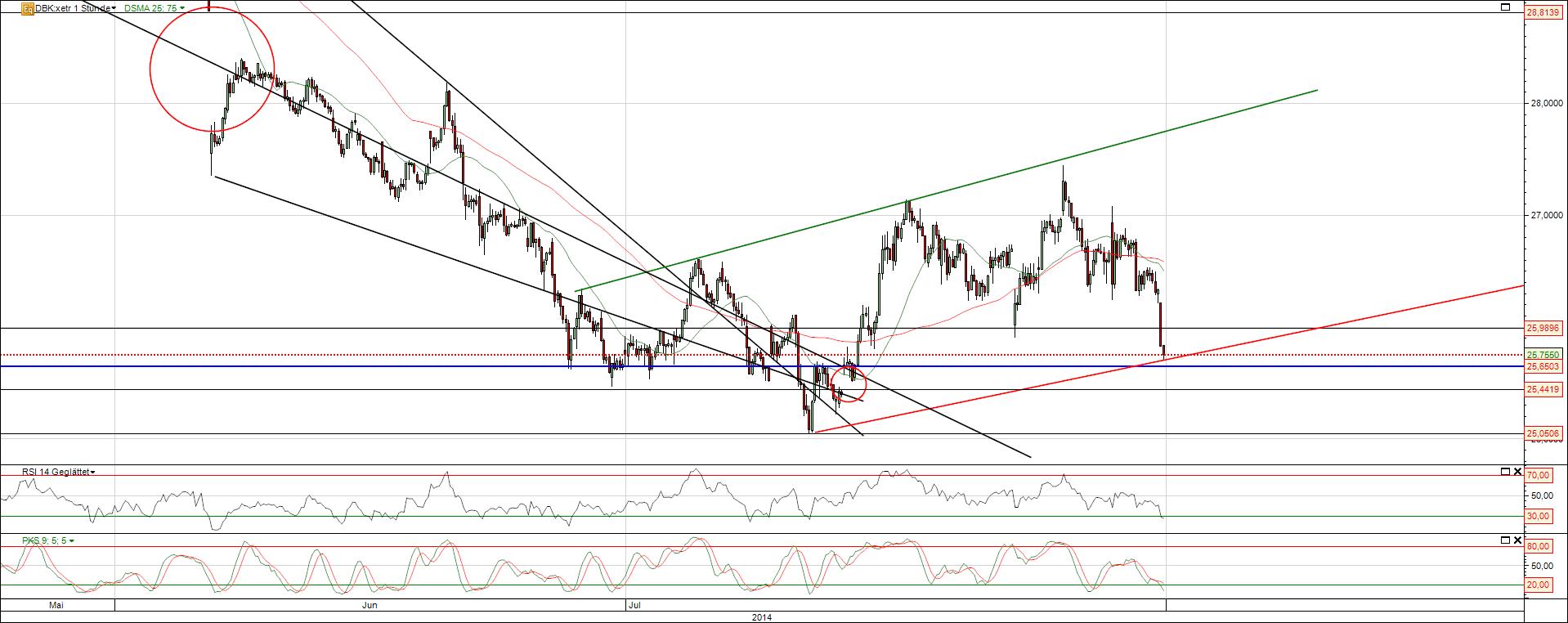Maximize the main price chart pane

tap(1506, 7)
